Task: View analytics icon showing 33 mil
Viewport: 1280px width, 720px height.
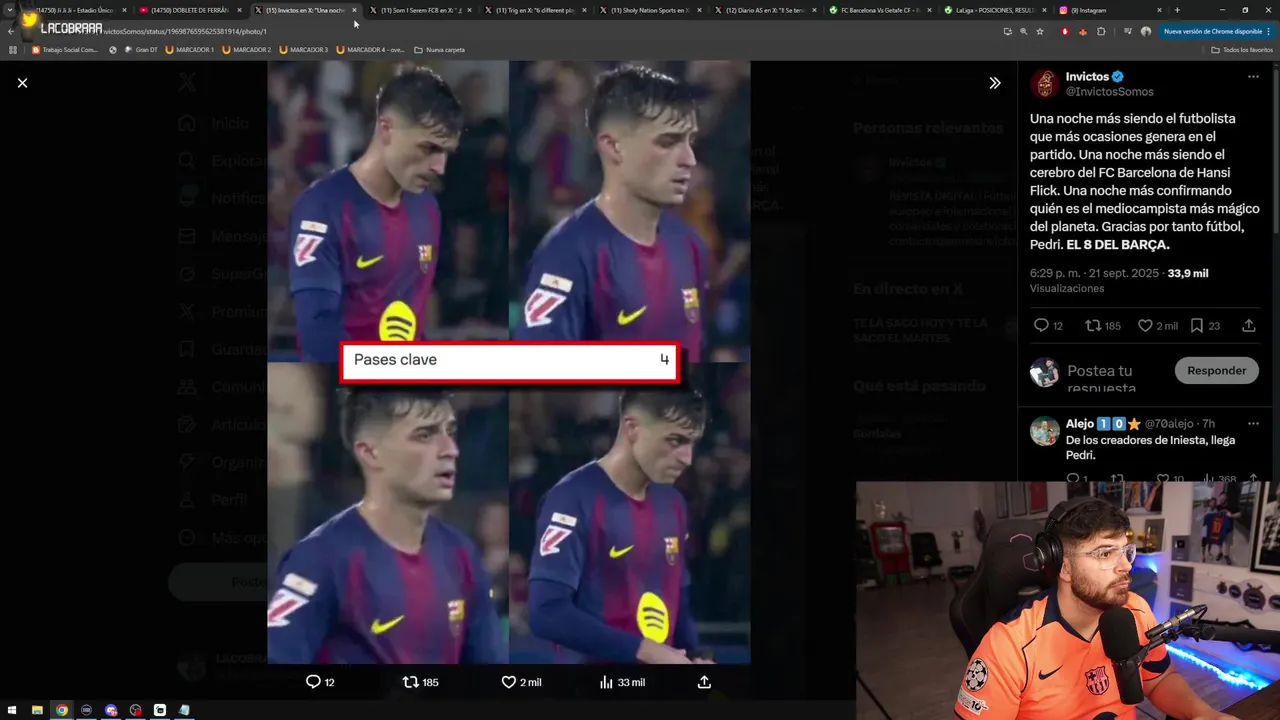Action: [x=605, y=682]
